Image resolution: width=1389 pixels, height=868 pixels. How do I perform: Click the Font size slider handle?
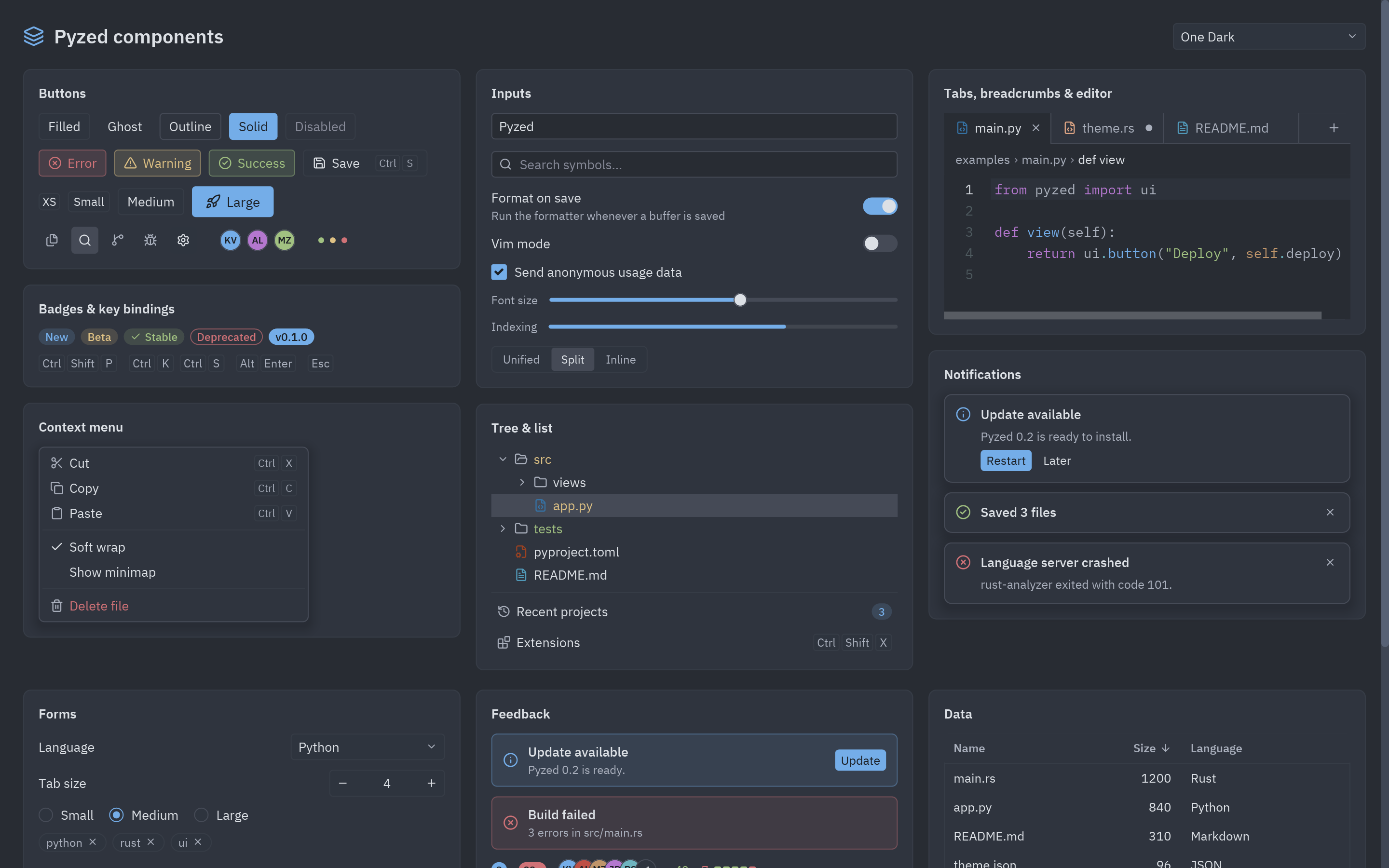[x=740, y=299]
